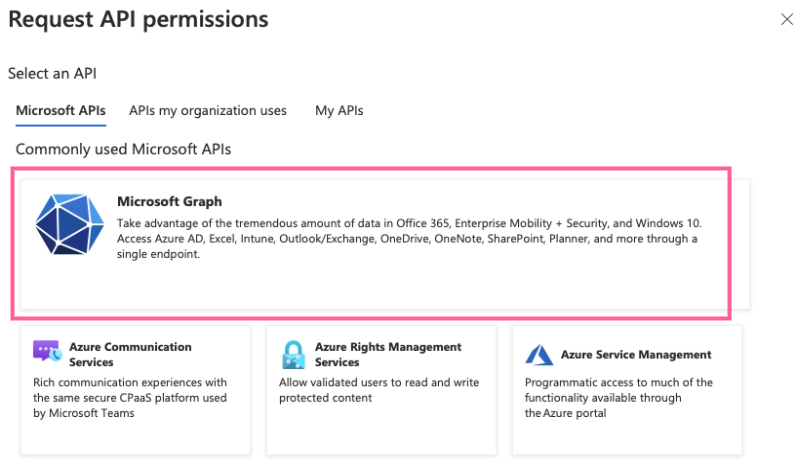The width and height of the screenshot is (797, 463).
Task: Click blank space below Microsoft Graph description
Action: point(400,285)
